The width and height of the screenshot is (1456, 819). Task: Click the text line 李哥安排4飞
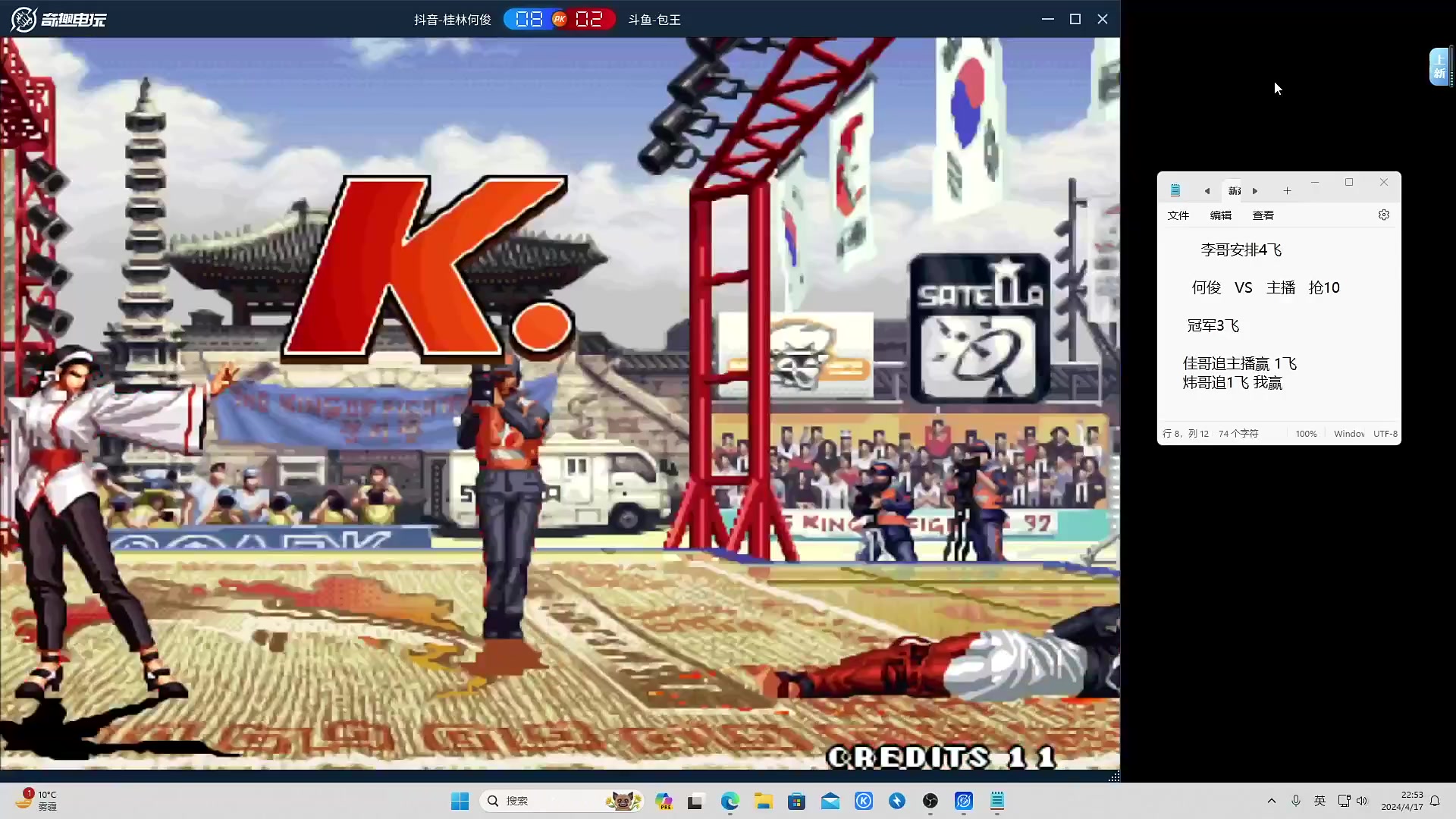tap(1241, 249)
